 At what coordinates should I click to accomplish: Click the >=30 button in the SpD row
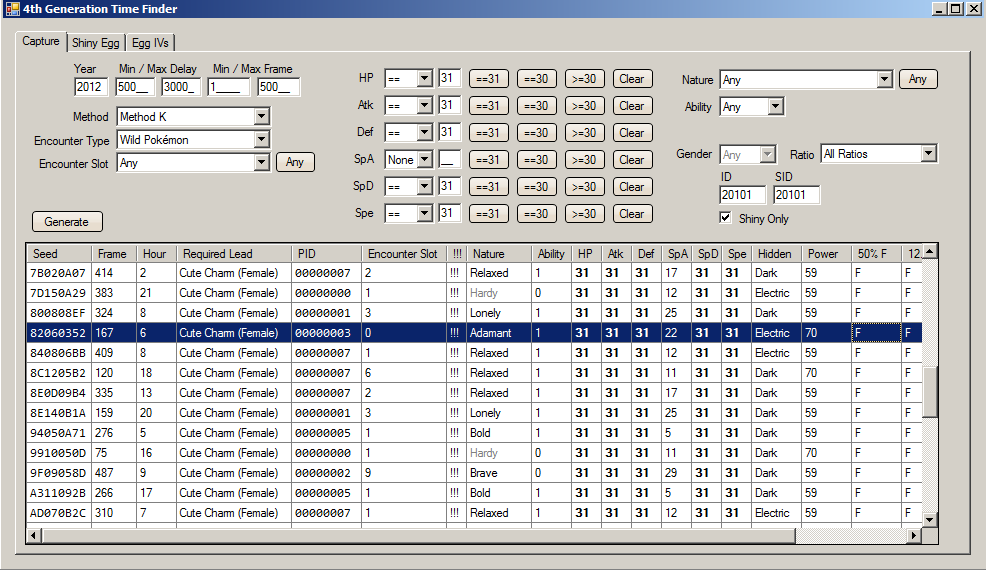point(584,187)
